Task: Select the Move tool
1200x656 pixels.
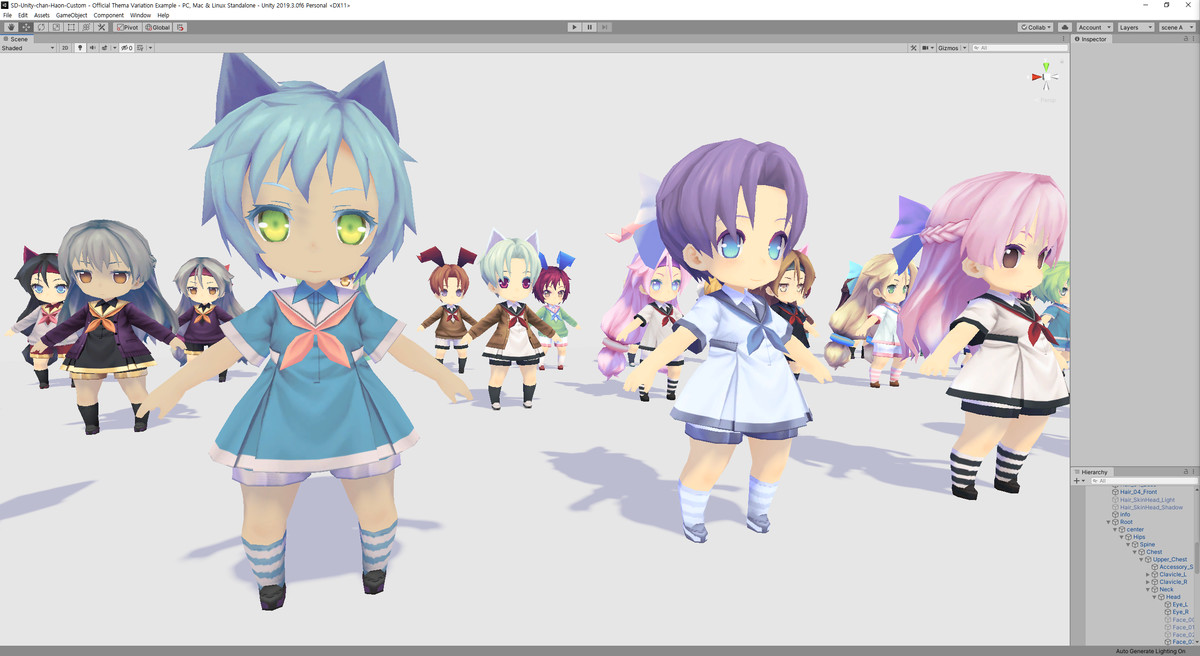Action: 26,27
